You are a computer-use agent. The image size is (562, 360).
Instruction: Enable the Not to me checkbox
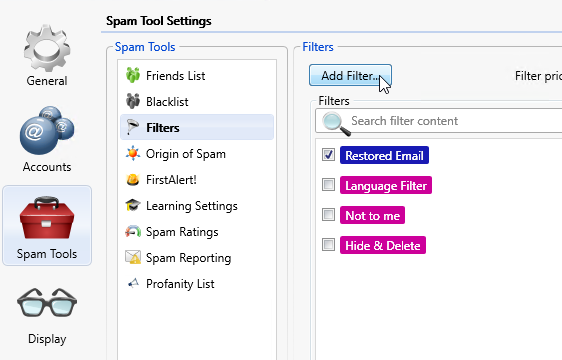[x=328, y=215]
